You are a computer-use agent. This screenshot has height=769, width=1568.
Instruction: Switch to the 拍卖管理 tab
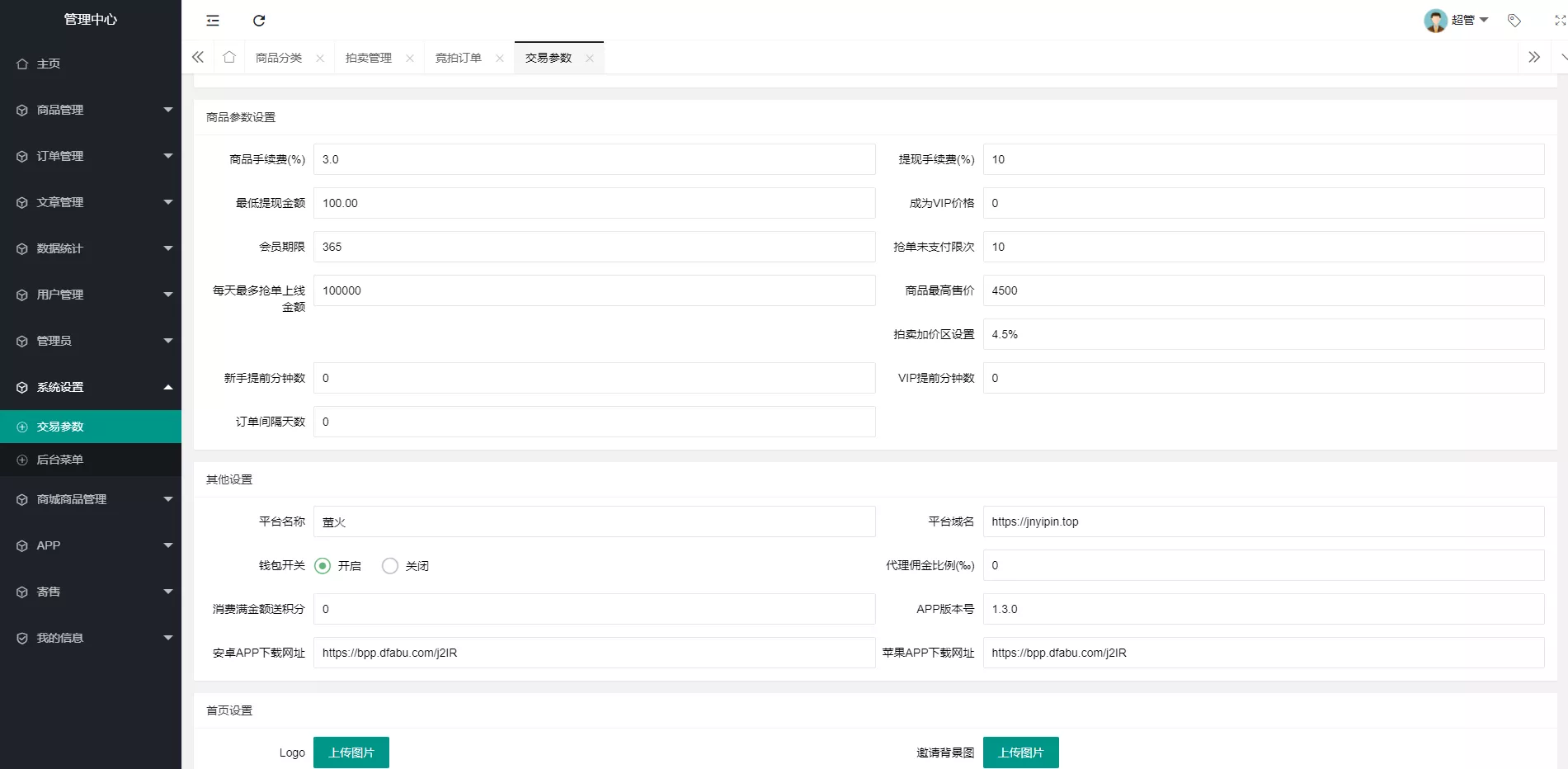367,58
